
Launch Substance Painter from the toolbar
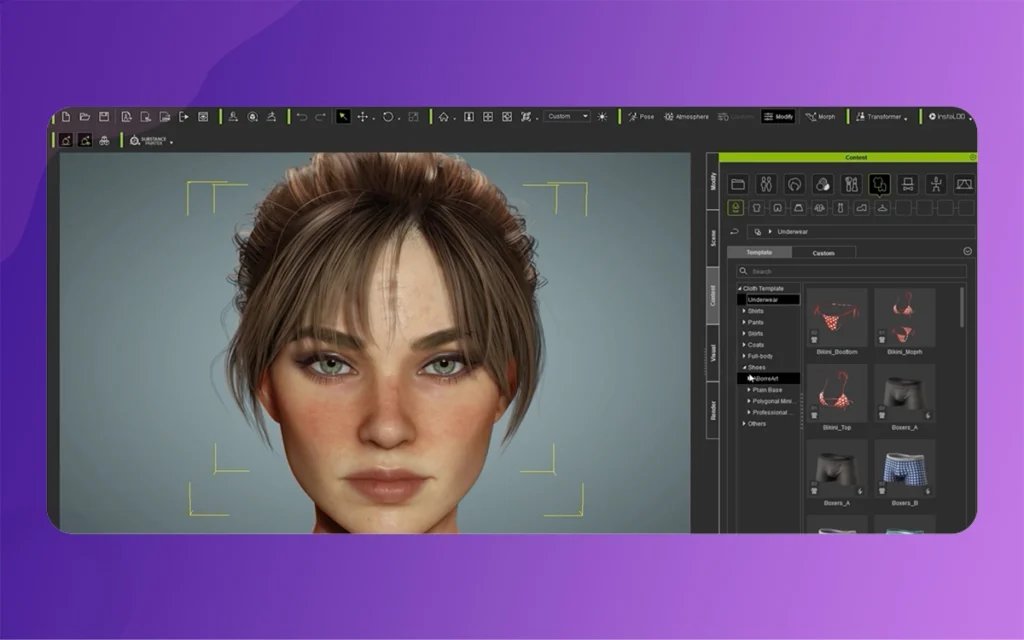148,141
